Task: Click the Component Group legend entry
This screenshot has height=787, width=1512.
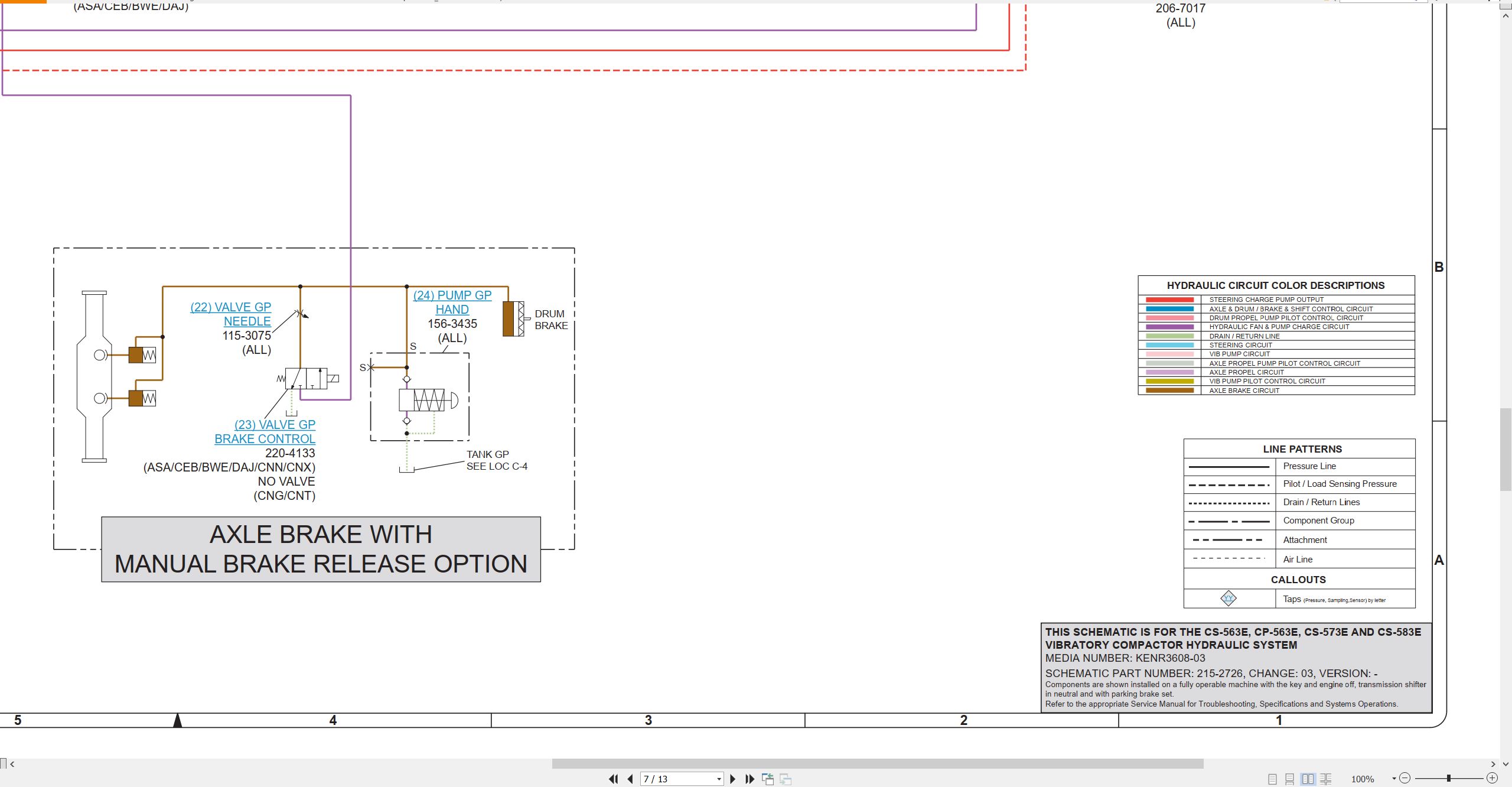Action: pos(1319,521)
